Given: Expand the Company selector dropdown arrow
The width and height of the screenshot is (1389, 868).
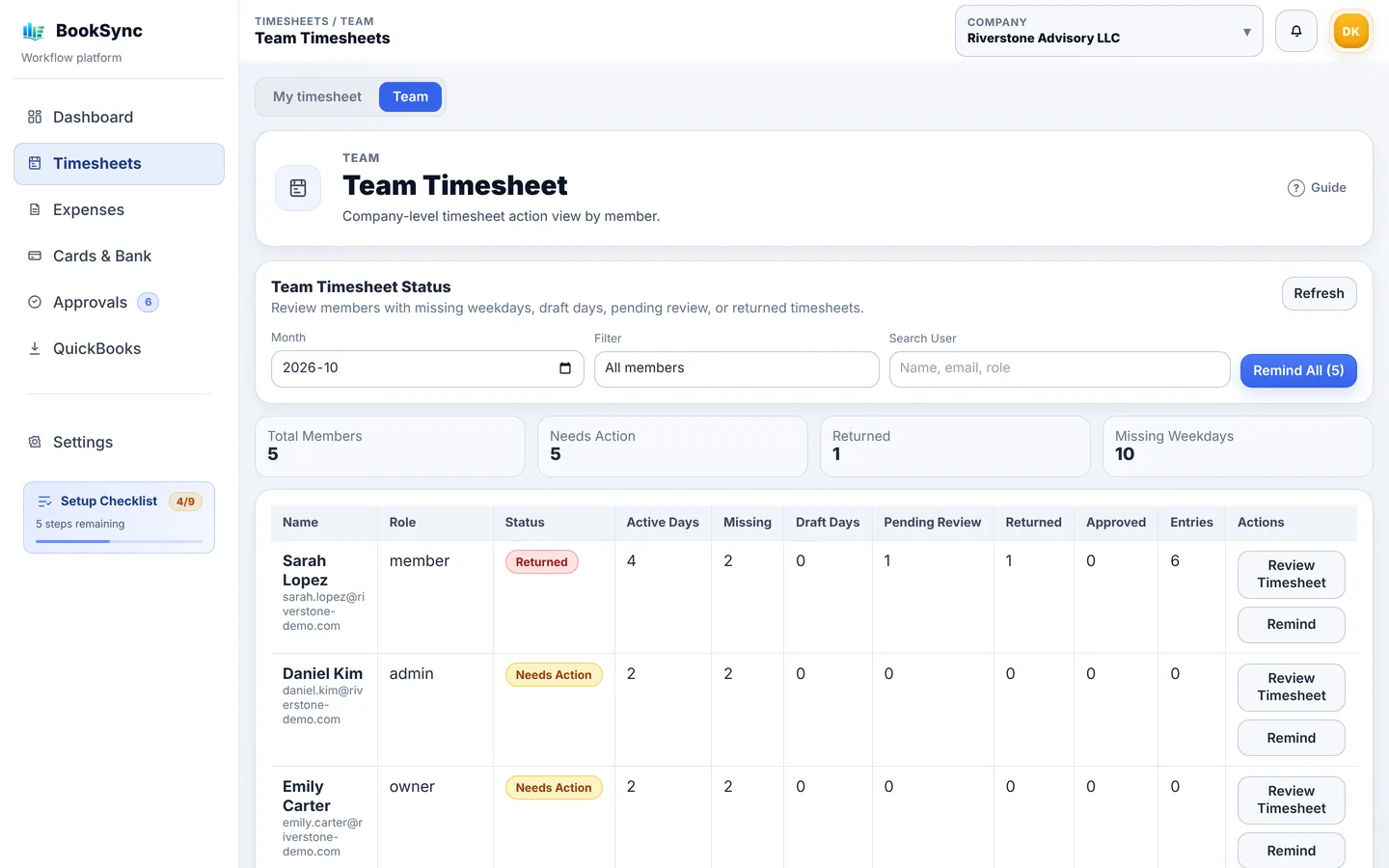Looking at the screenshot, I should pos(1247,32).
